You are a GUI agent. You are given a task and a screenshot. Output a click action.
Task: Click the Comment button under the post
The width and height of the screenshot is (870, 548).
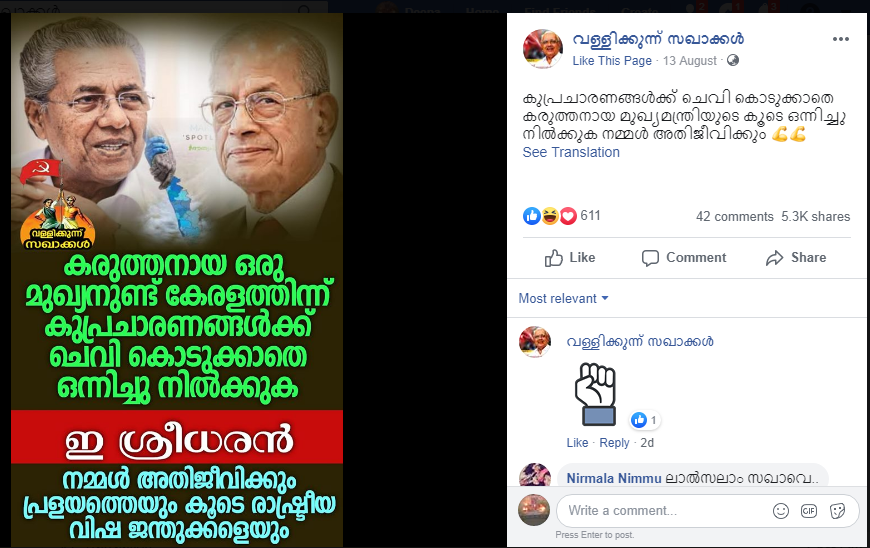pos(684,258)
